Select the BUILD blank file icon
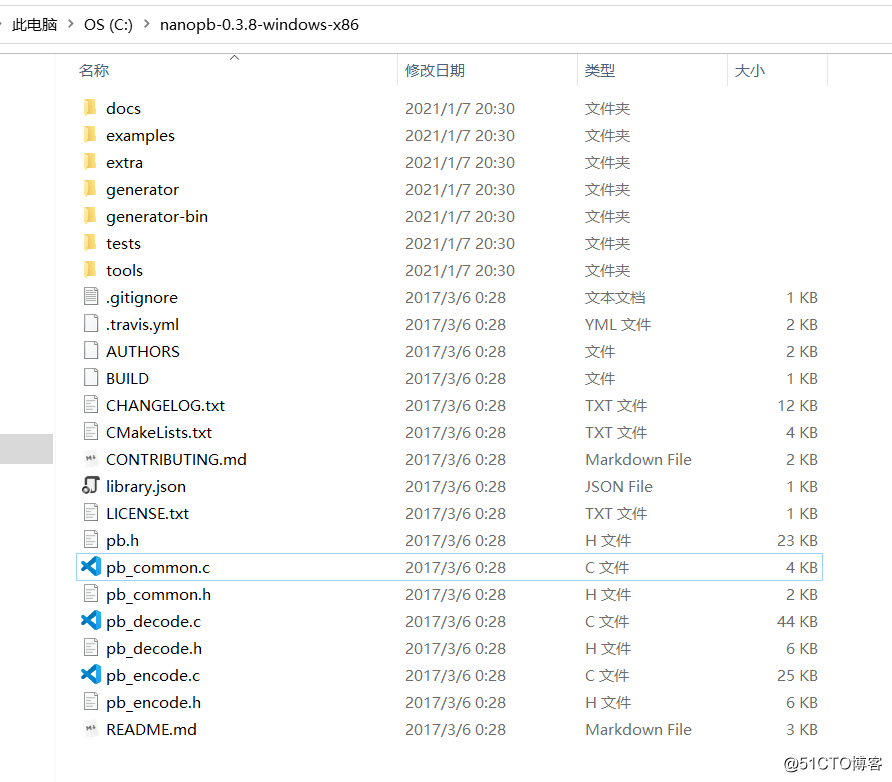 coord(90,378)
